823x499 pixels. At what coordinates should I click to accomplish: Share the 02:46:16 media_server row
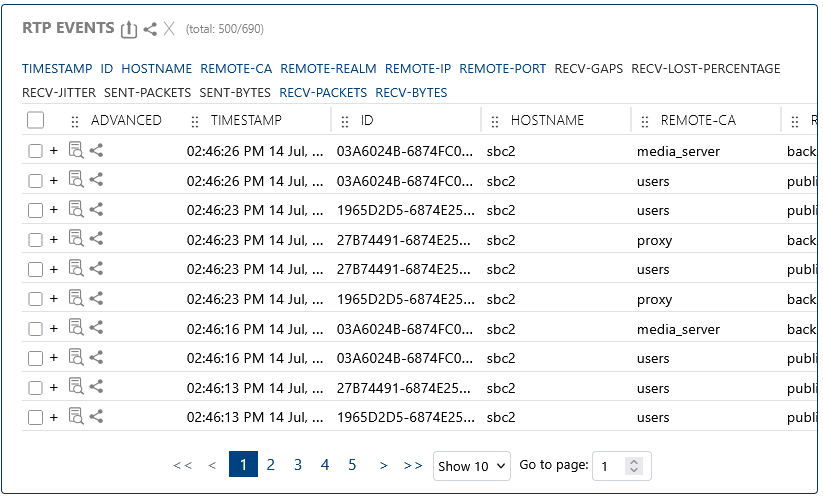[96, 328]
